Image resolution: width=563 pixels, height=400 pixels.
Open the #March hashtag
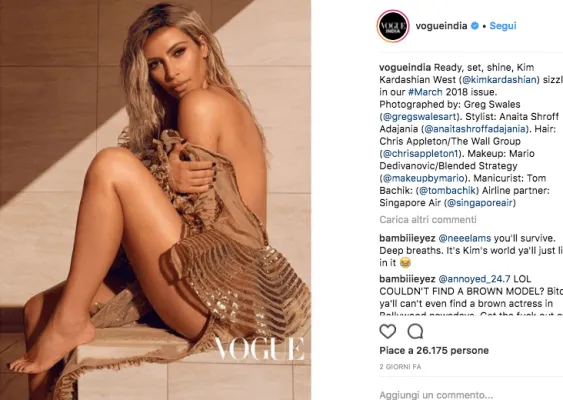coord(425,92)
